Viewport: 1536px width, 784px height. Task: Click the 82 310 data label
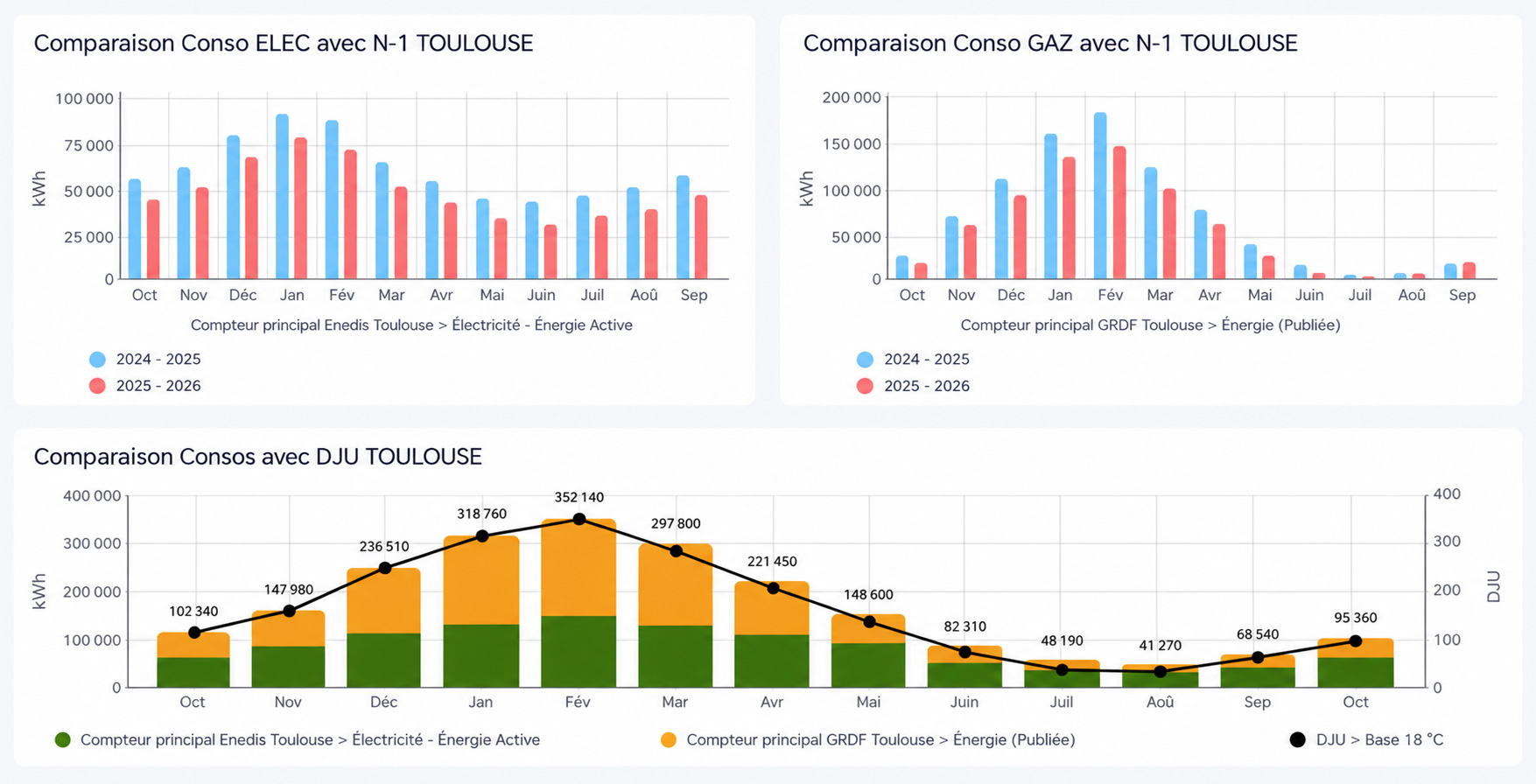(x=965, y=626)
